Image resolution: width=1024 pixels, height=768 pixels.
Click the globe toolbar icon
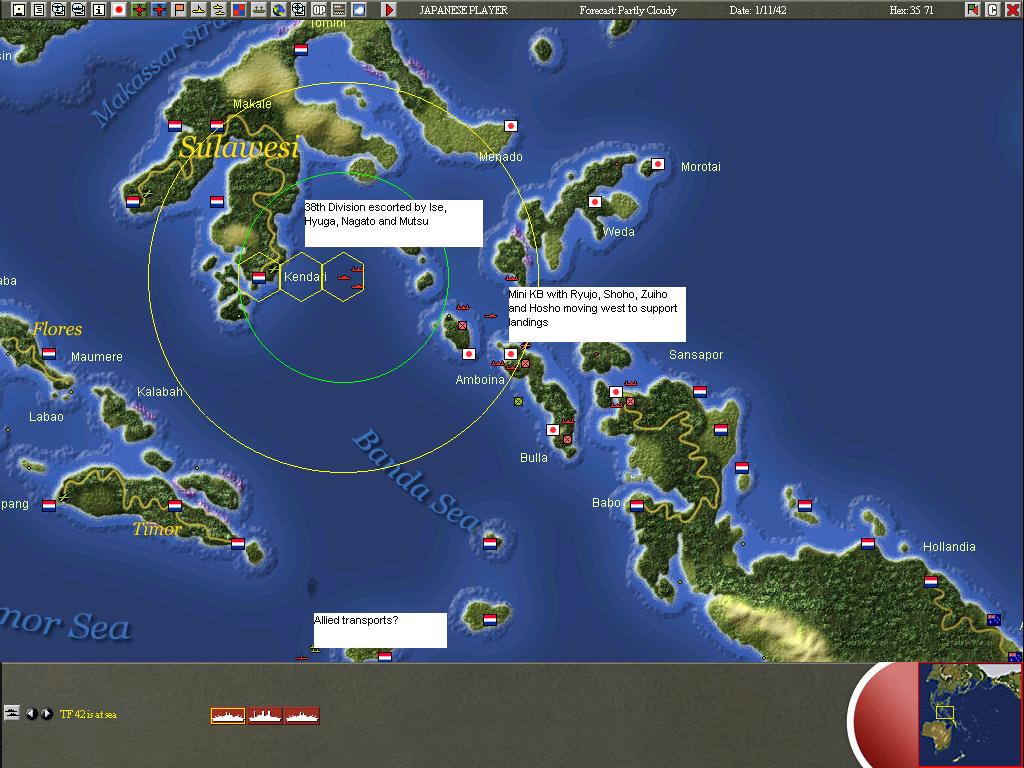click(279, 9)
